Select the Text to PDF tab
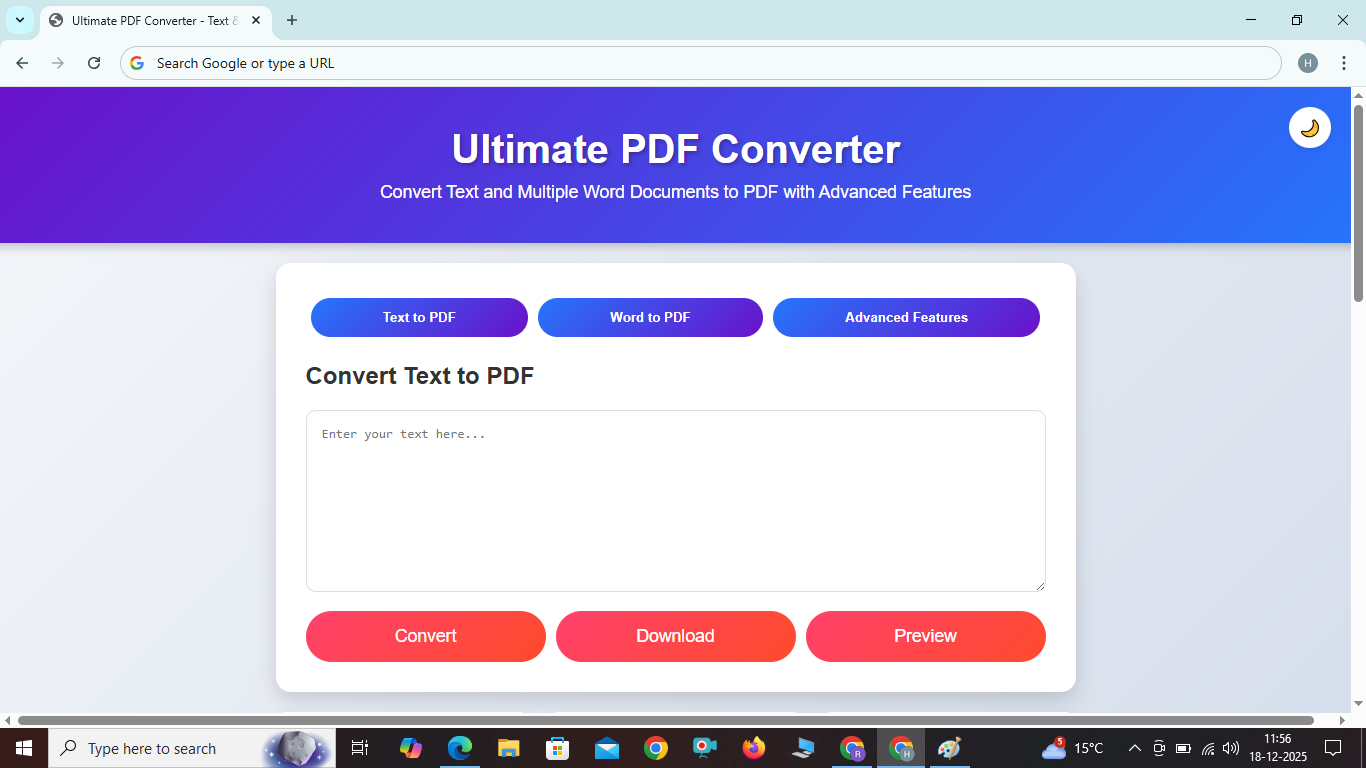 (419, 317)
